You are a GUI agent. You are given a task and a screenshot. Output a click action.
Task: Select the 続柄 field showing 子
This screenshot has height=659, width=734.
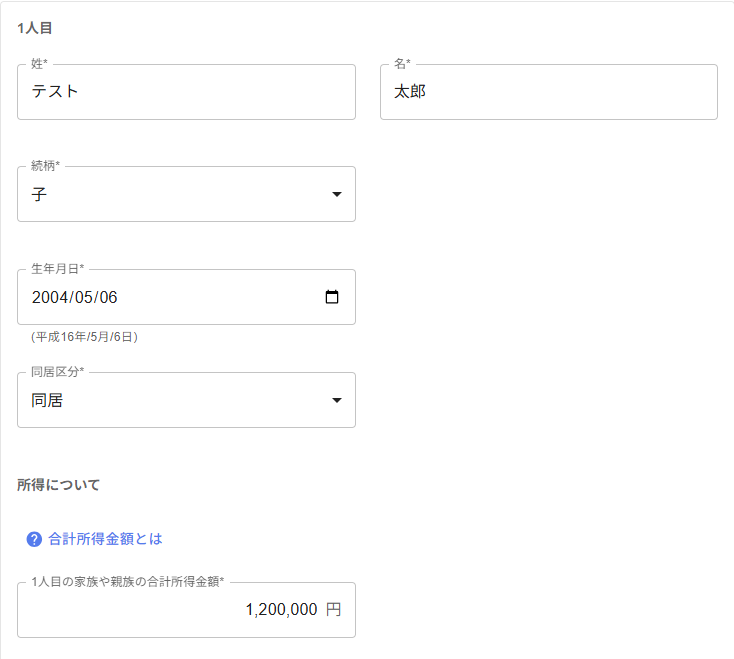(170, 194)
